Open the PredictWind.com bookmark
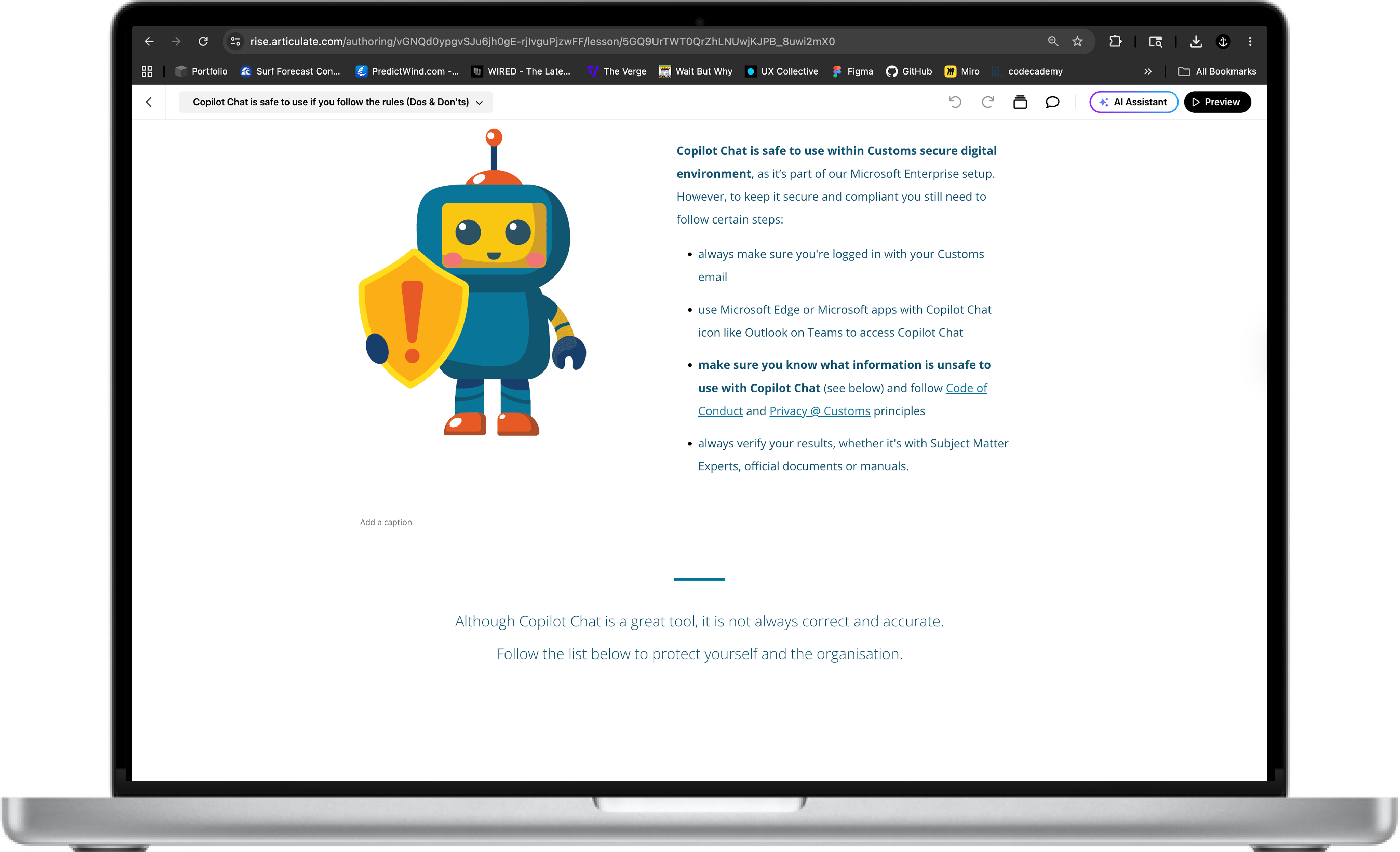The image size is (1400, 852). pos(407,71)
